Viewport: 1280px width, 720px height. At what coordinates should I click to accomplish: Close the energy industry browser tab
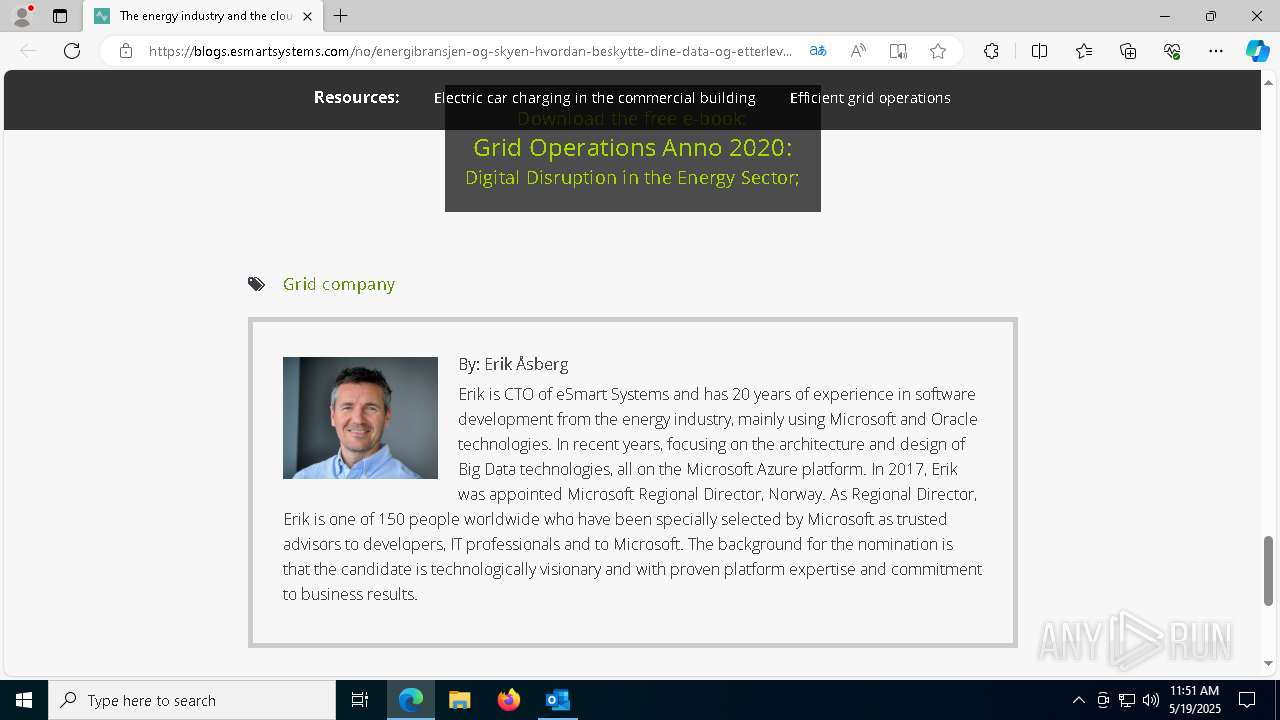(307, 16)
